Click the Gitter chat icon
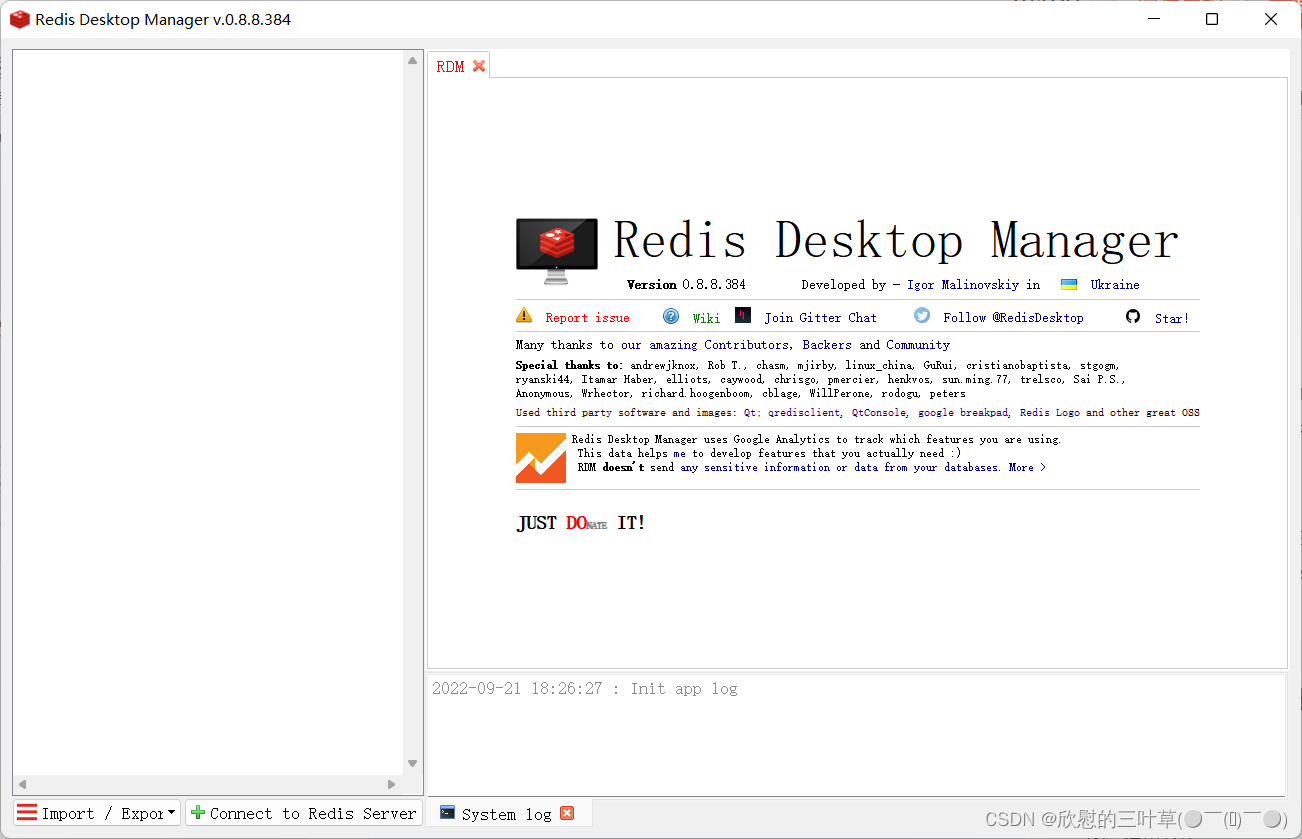1302x839 pixels. click(743, 316)
